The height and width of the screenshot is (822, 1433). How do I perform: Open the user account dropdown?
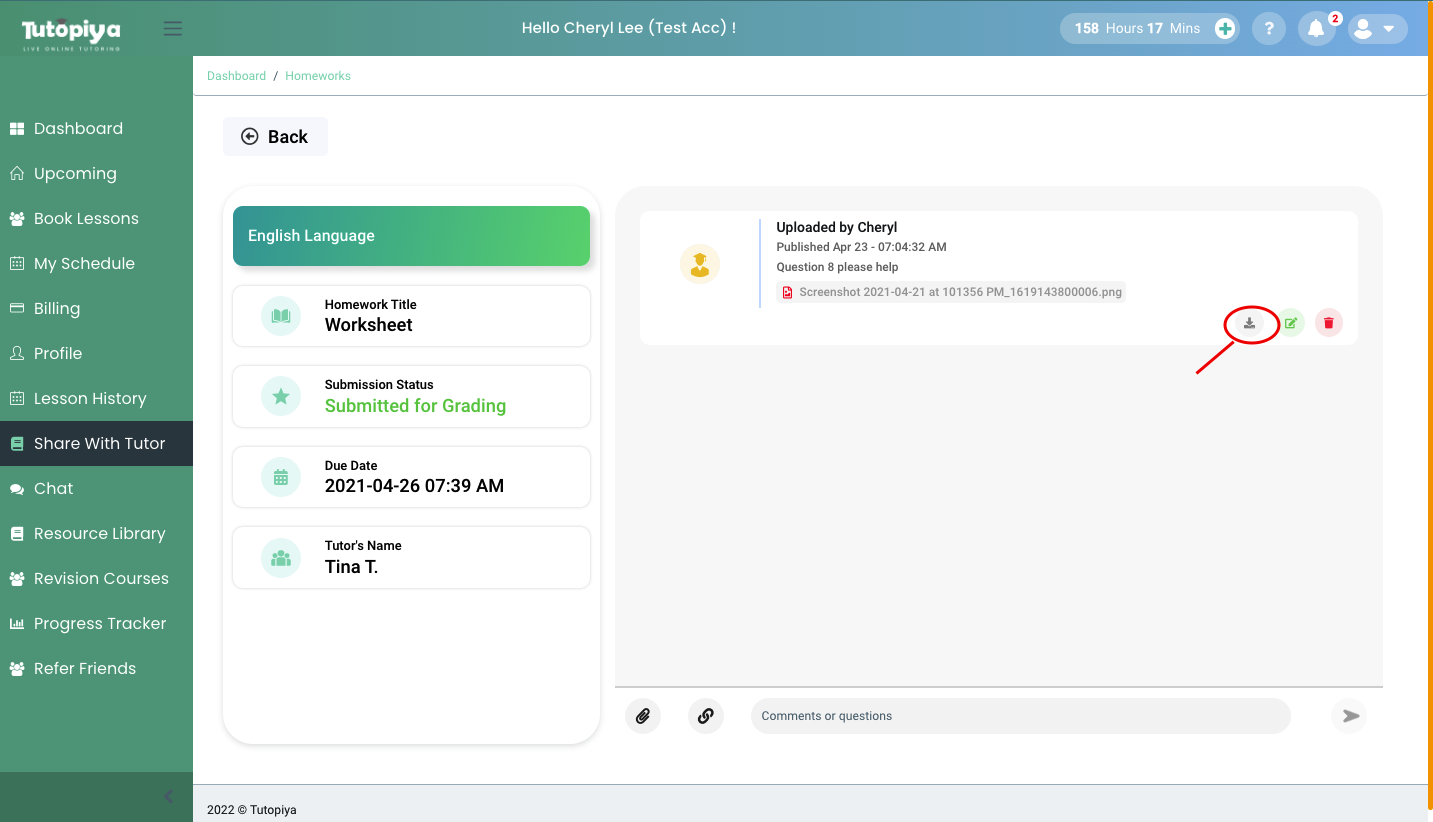tap(1376, 29)
